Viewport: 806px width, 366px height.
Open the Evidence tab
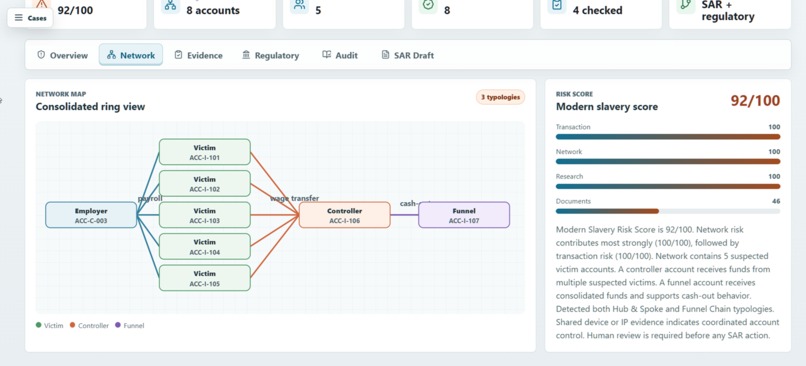[x=198, y=55]
